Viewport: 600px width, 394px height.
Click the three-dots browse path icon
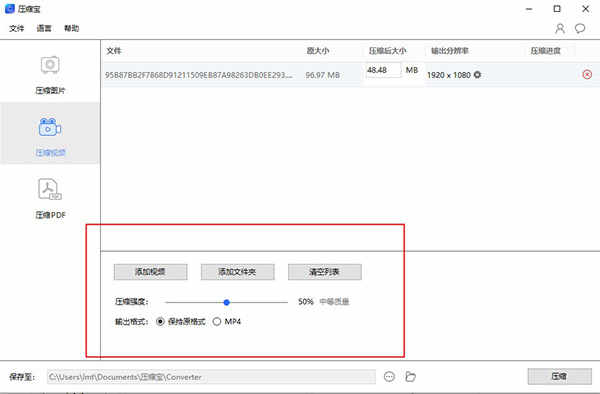coord(389,377)
